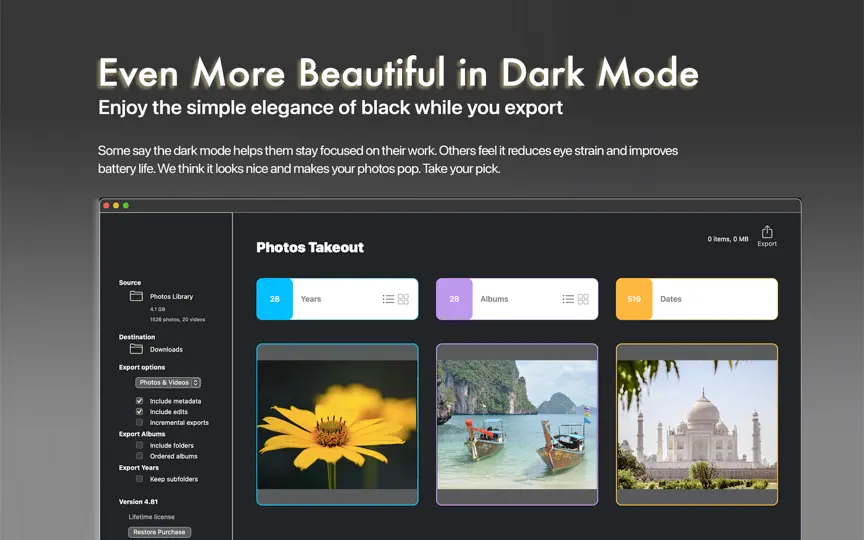Click the Restore Purchase button
Viewport: 864px width, 540px height.
160,532
